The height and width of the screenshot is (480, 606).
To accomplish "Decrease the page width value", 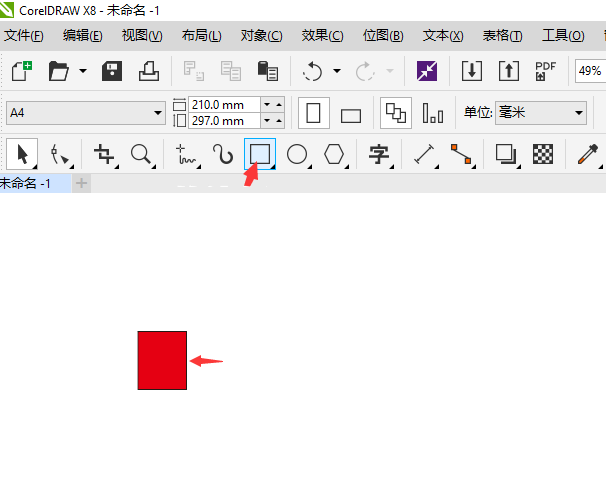I will point(267,105).
